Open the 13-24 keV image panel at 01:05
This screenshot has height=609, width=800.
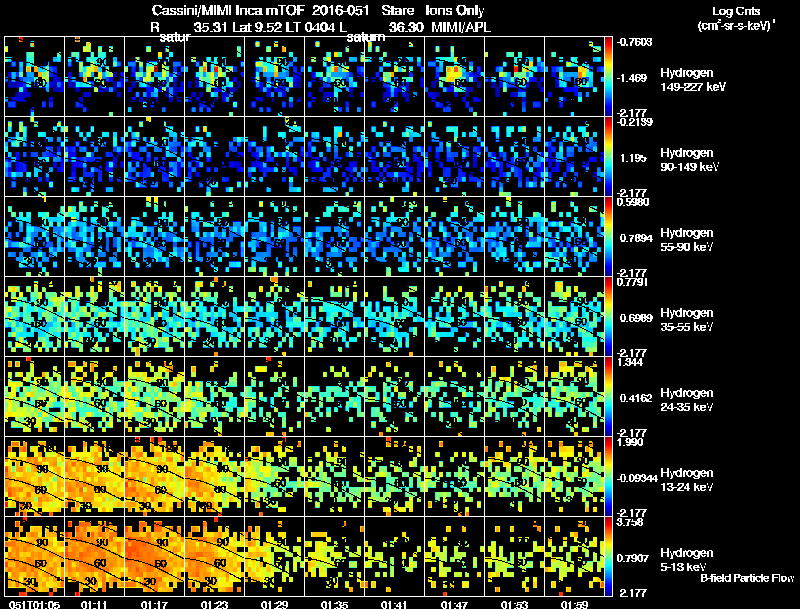pos(35,476)
